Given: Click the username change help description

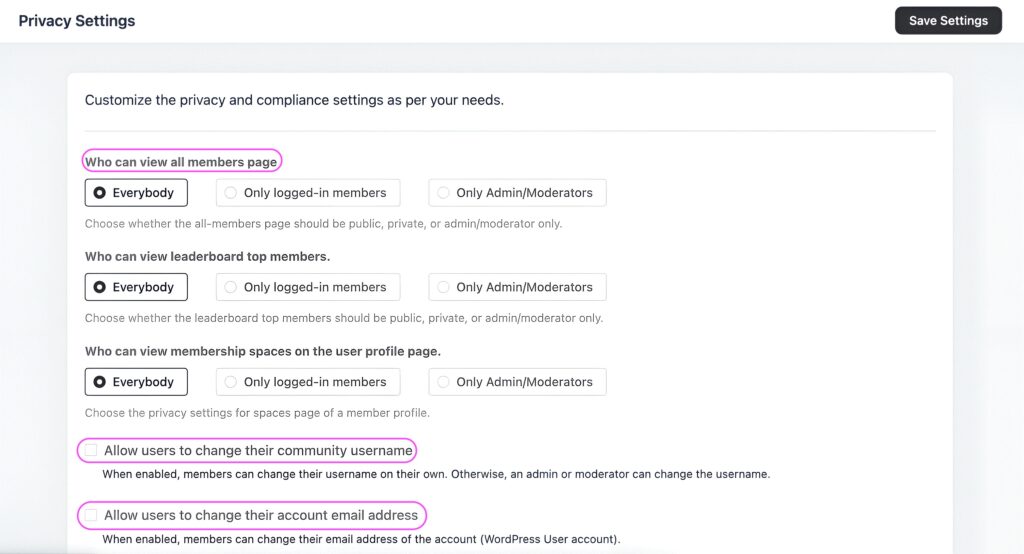Looking at the screenshot, I should [435, 474].
